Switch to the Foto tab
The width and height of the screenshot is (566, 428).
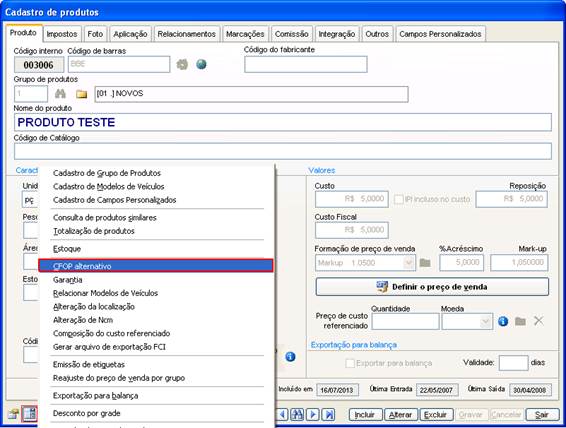coord(95,34)
